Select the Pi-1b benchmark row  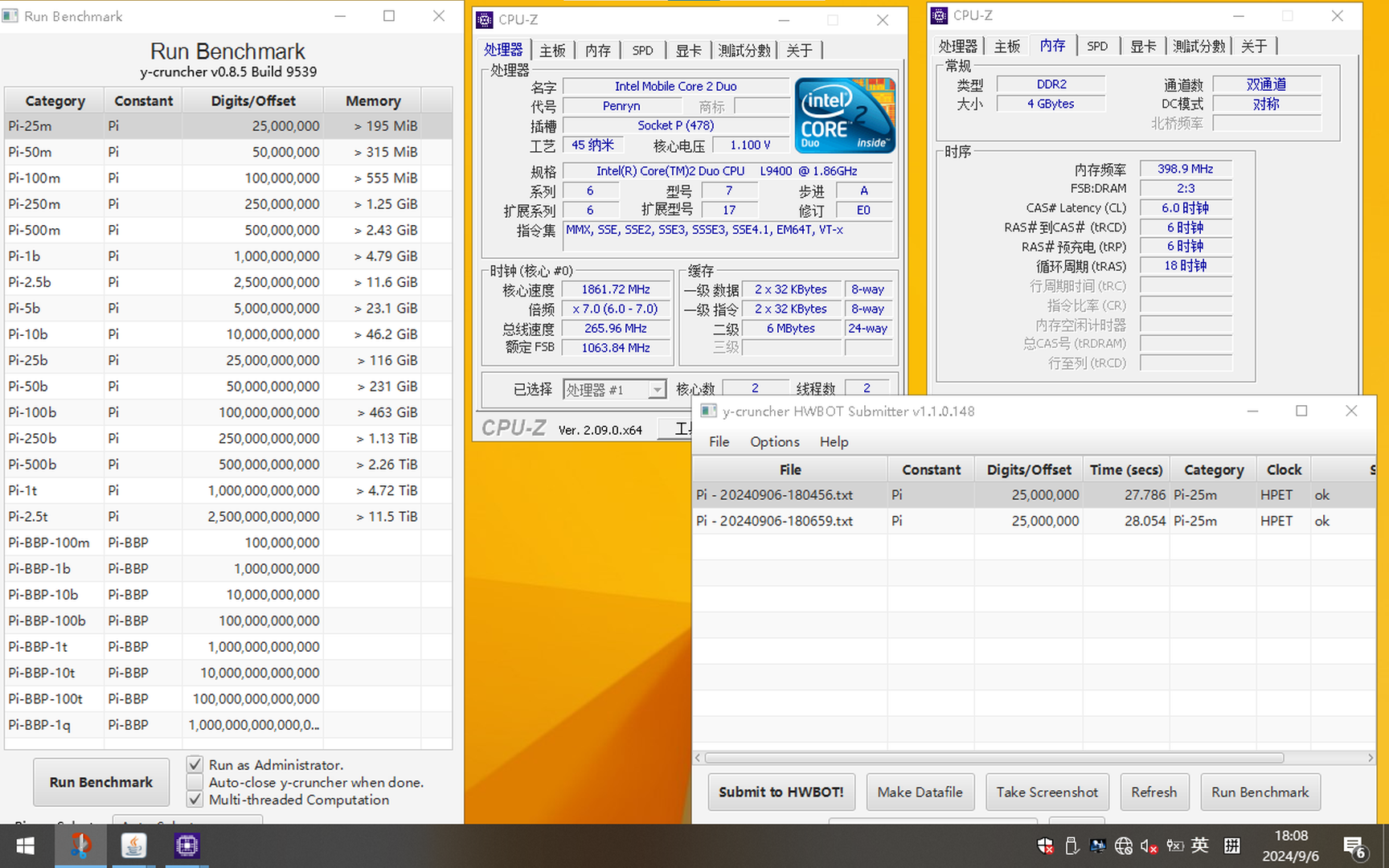tap(228, 256)
